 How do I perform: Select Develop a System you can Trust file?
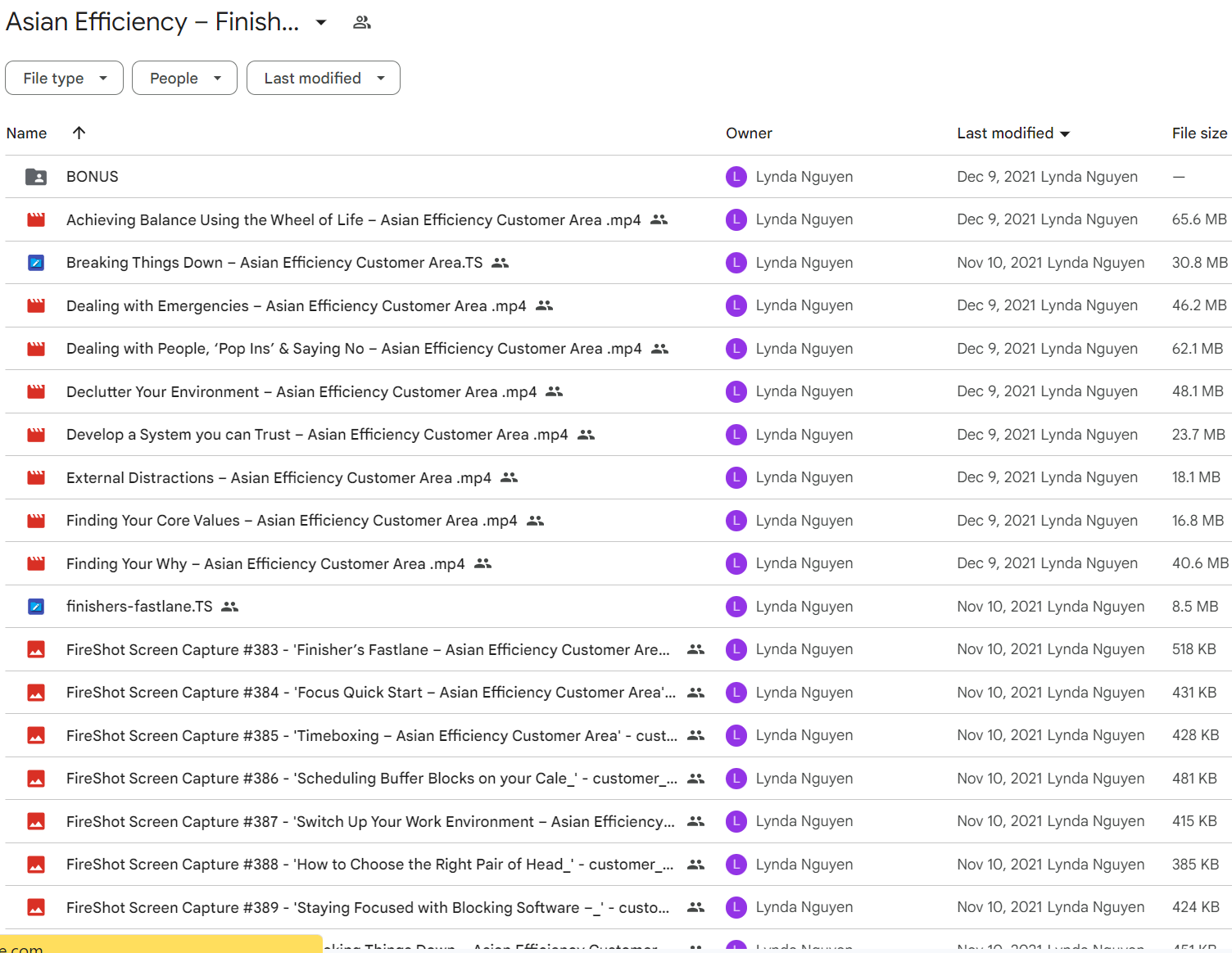click(x=317, y=435)
